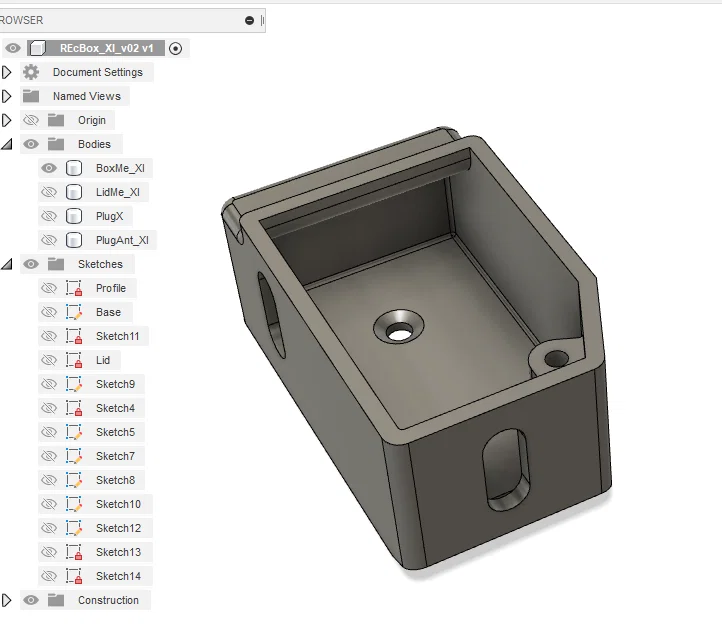Click the BoxMe_XI body icon

pos(74,168)
